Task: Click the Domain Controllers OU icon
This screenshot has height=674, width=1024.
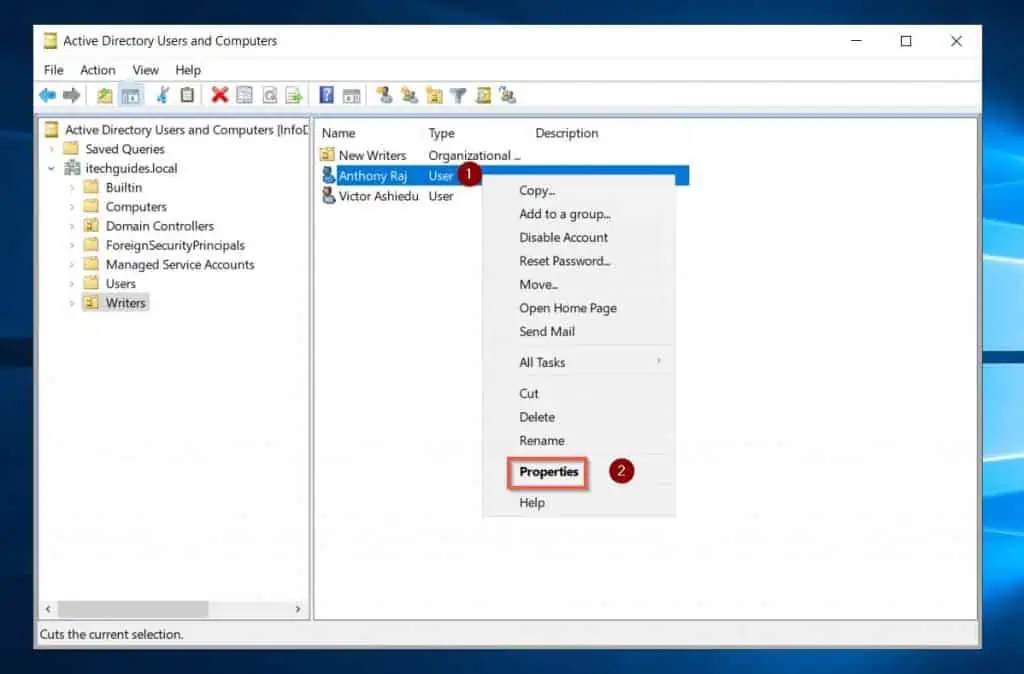Action: click(x=91, y=225)
